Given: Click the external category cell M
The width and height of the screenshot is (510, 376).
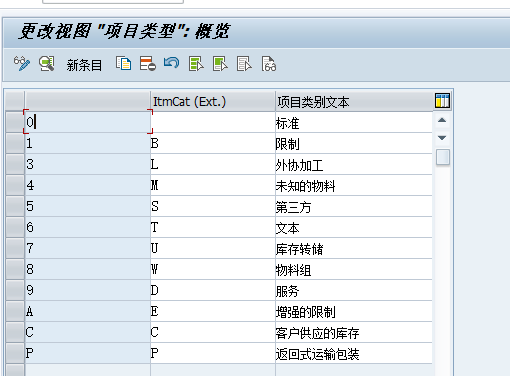Looking at the screenshot, I should coord(213,185).
